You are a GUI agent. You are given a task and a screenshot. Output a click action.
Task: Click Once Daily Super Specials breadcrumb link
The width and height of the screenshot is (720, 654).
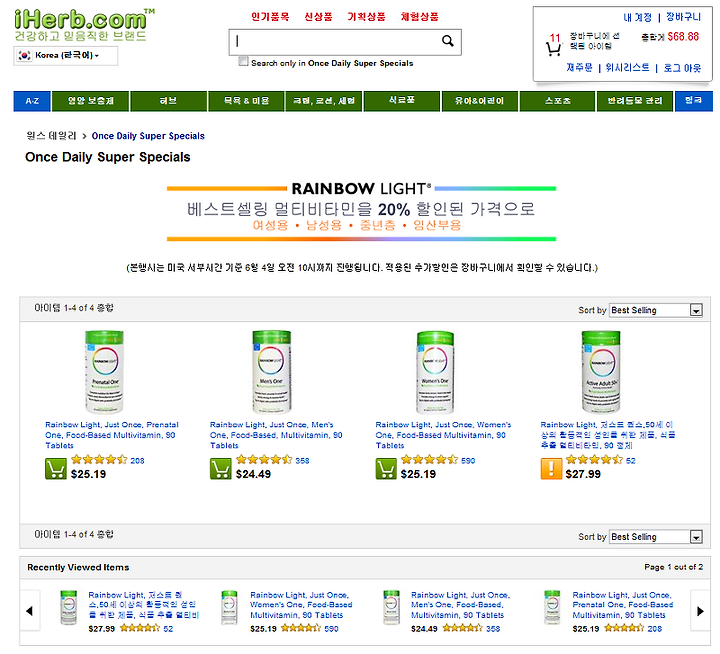point(148,136)
